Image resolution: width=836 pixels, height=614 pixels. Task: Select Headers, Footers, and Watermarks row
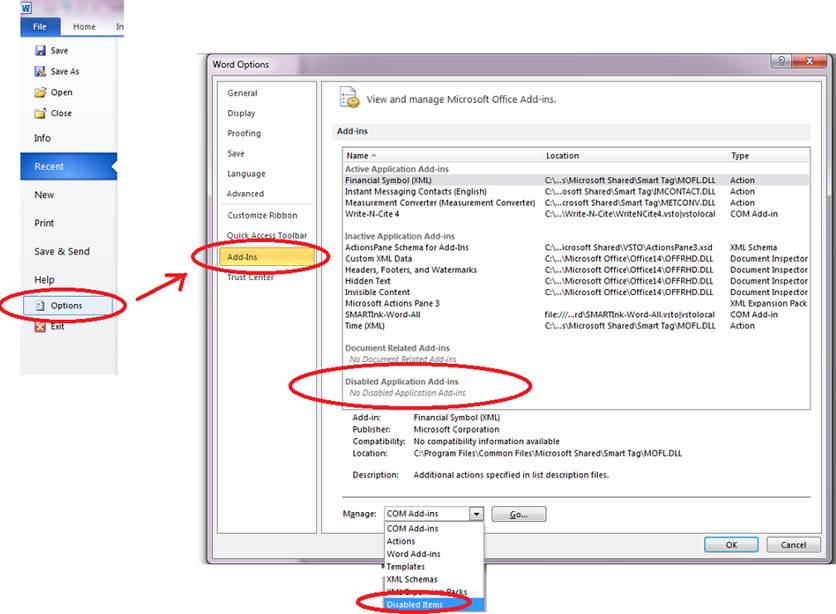576,270
